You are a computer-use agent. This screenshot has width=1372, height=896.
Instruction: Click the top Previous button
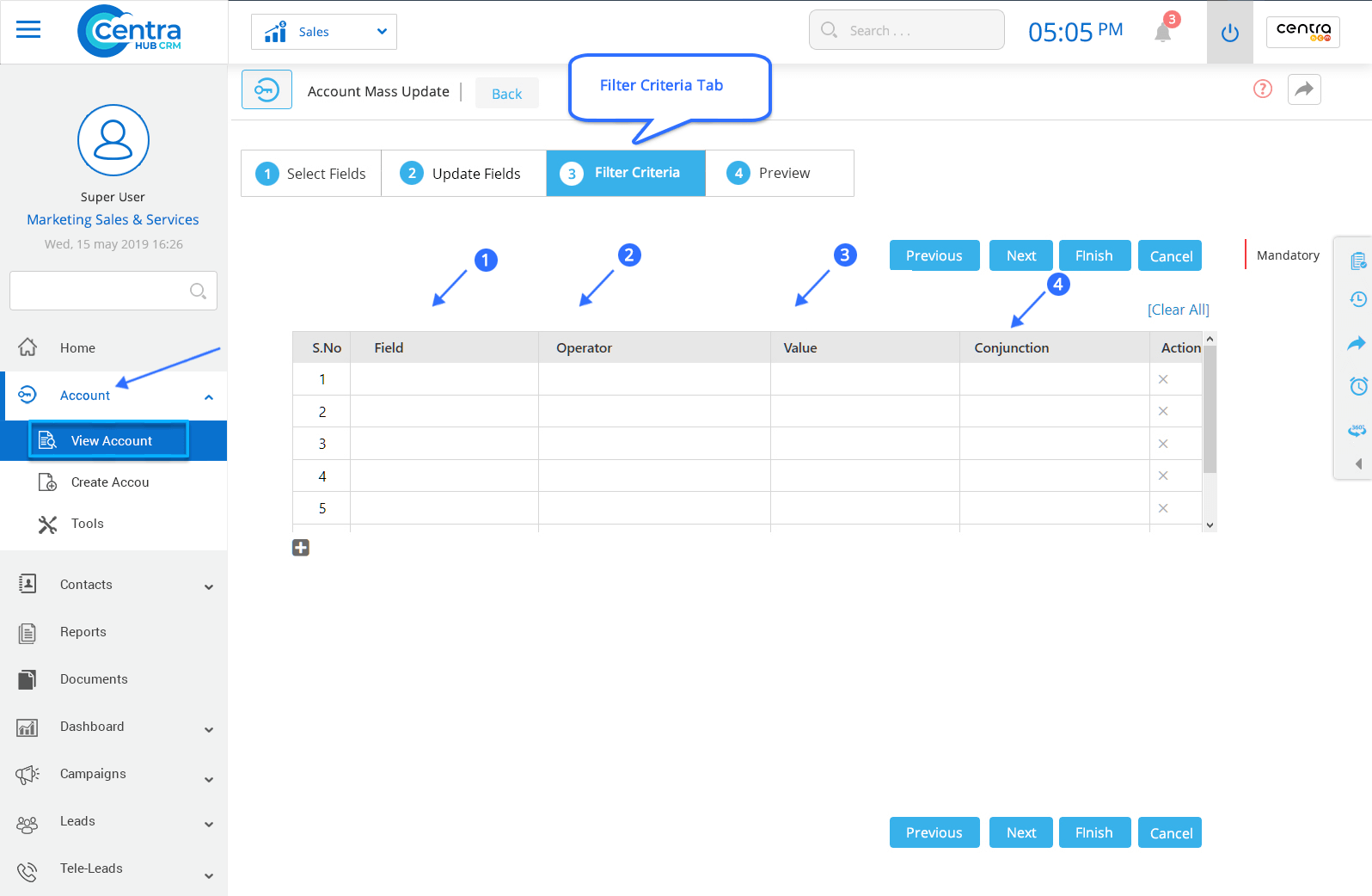[934, 255]
